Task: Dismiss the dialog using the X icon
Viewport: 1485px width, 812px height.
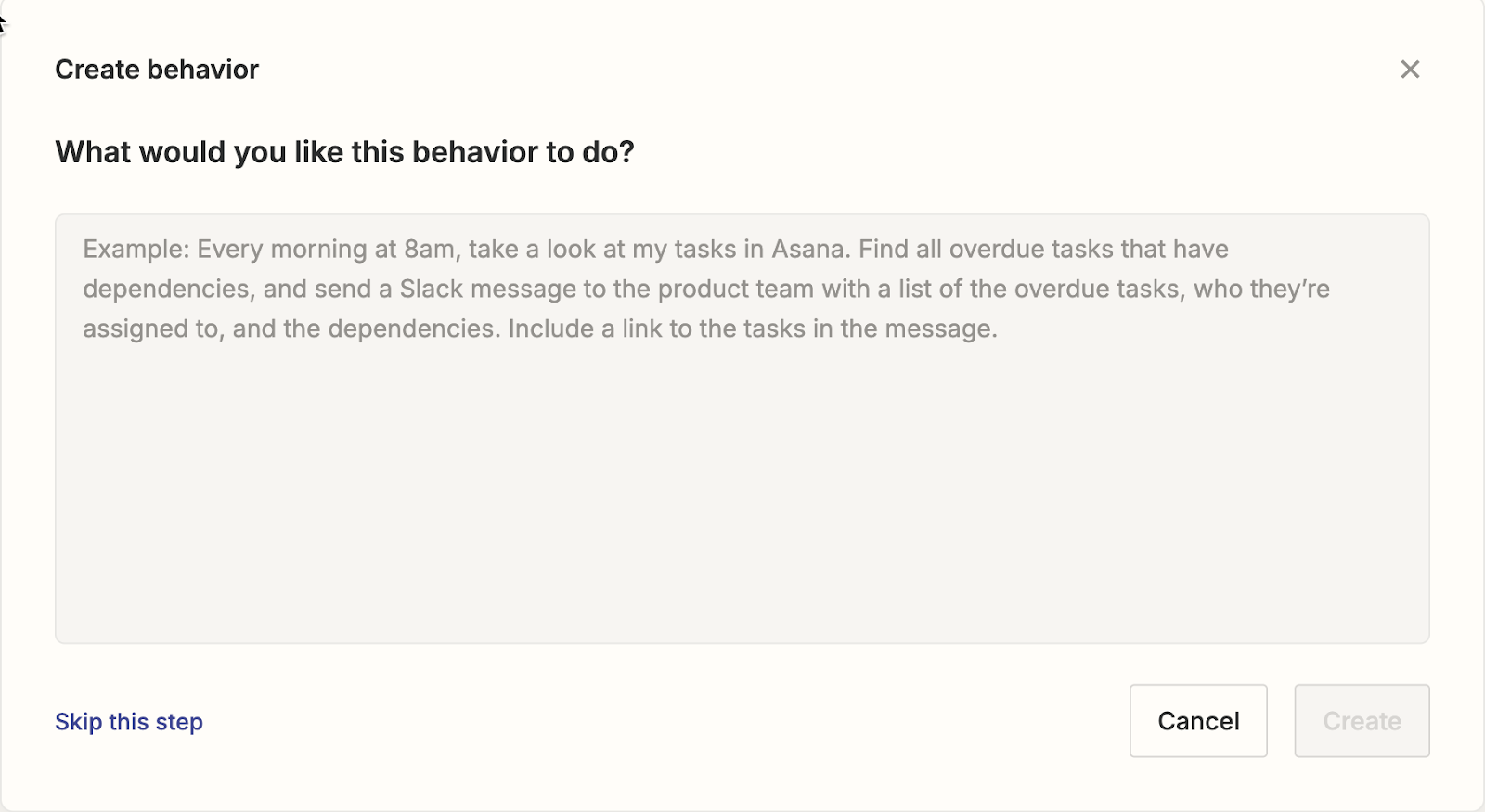Action: (x=1410, y=70)
